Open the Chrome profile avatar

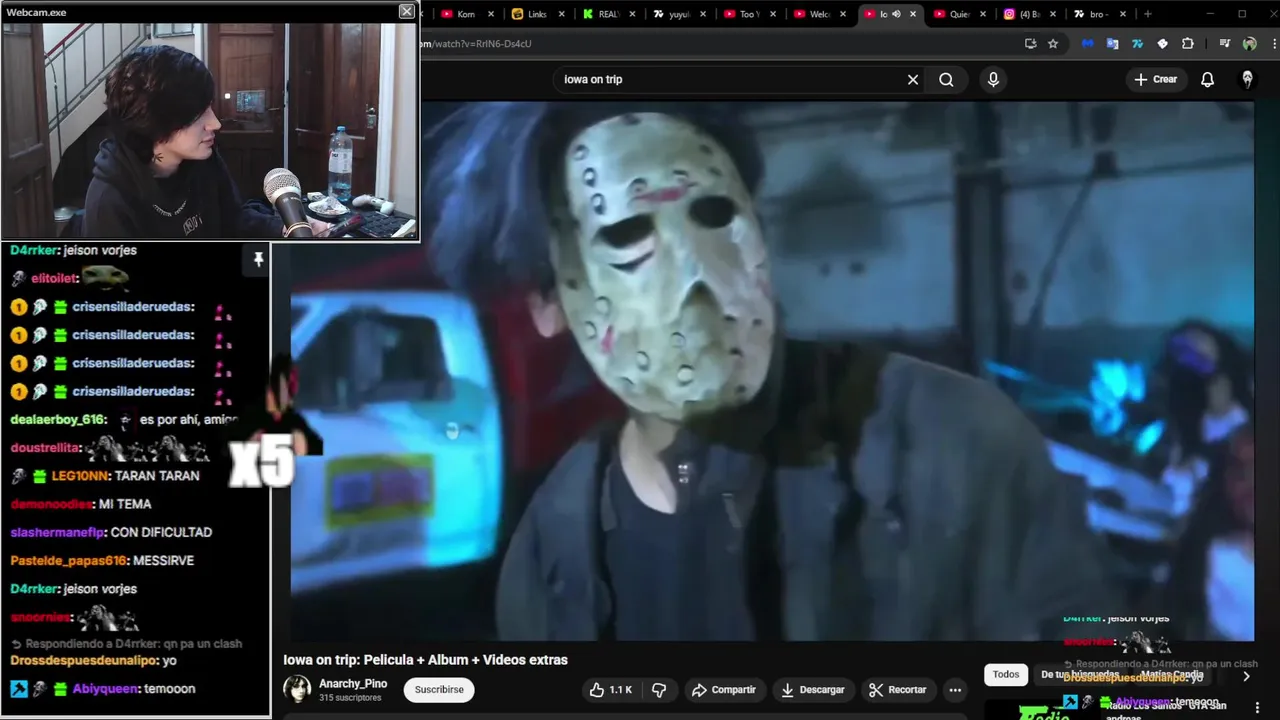point(1249,44)
